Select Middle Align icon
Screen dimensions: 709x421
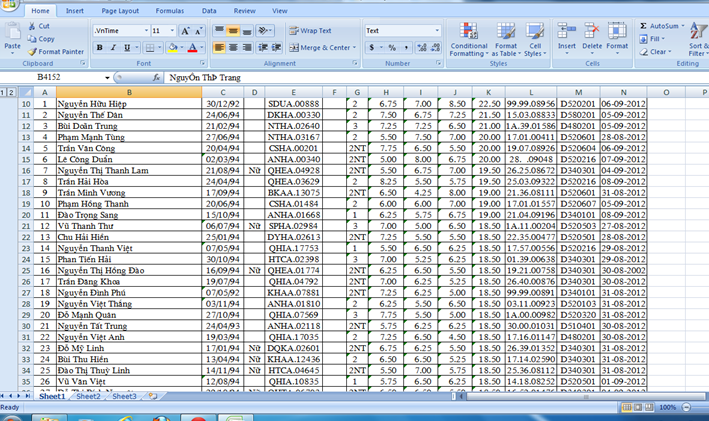[233, 31]
